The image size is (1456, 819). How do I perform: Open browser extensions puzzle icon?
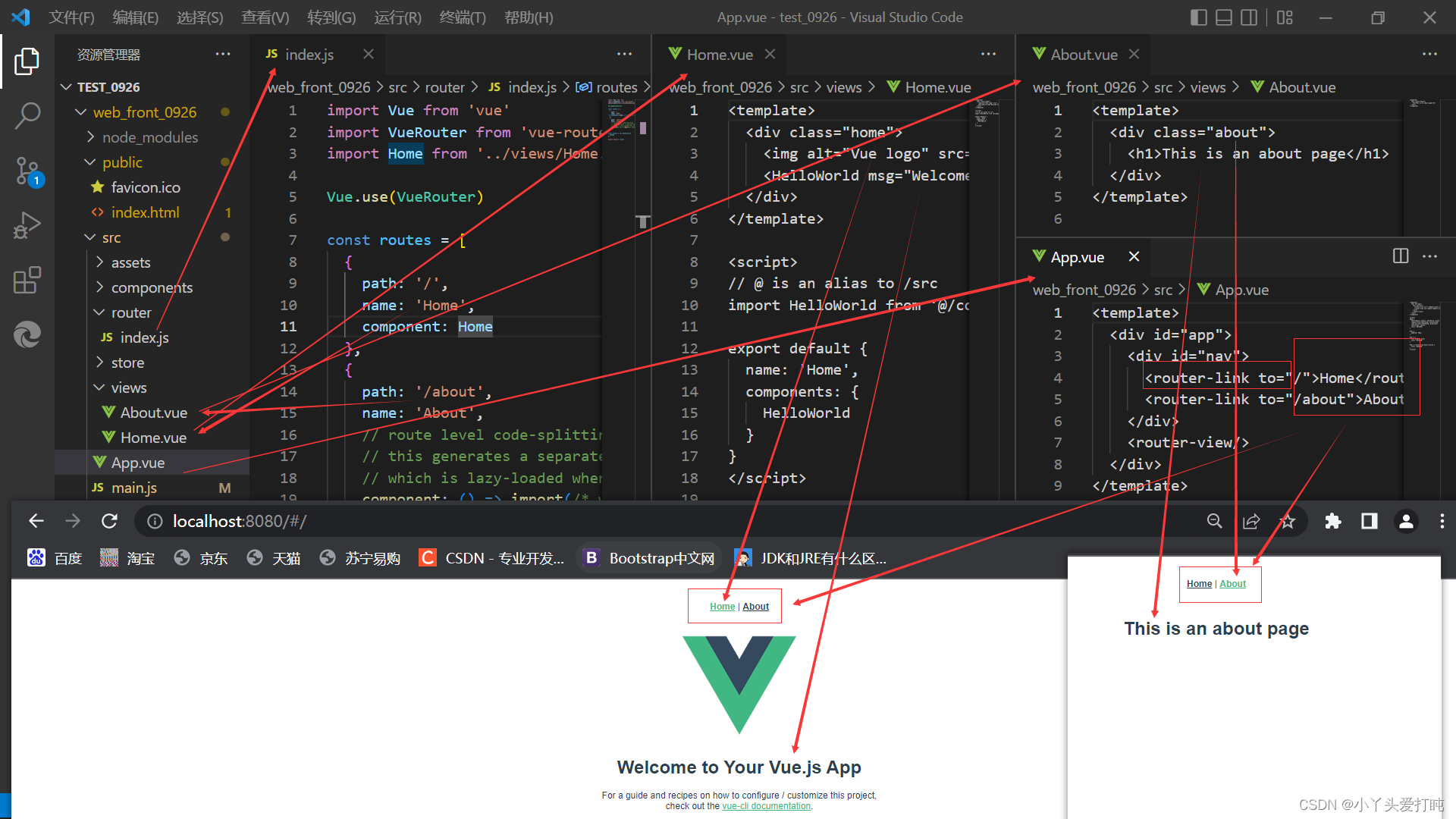pyautogui.click(x=1332, y=521)
